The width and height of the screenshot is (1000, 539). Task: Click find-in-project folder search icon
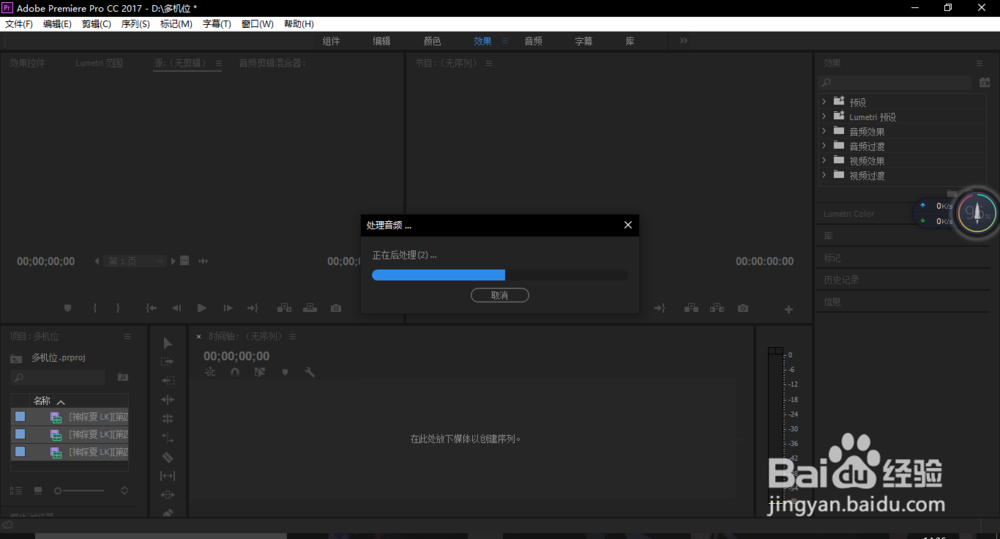pos(123,378)
